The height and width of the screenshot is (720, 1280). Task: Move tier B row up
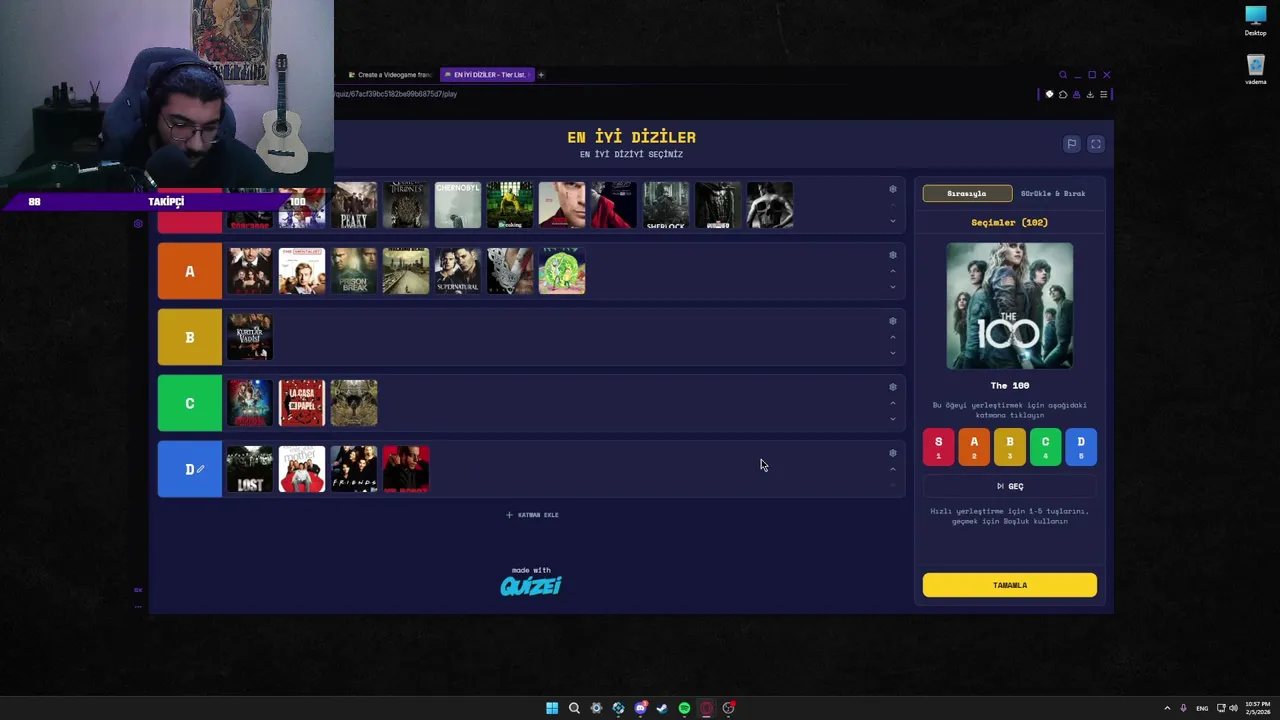pyautogui.click(x=893, y=337)
